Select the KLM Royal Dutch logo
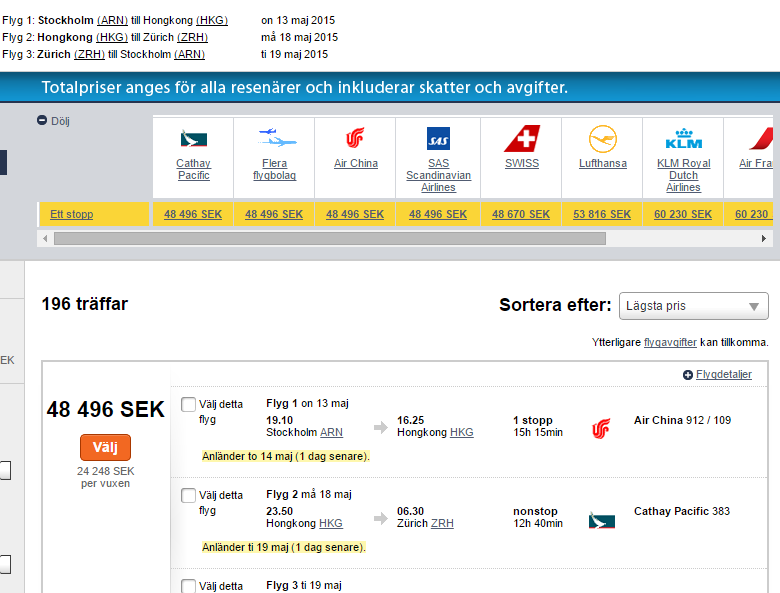This screenshot has height=593, width=780. [x=684, y=138]
